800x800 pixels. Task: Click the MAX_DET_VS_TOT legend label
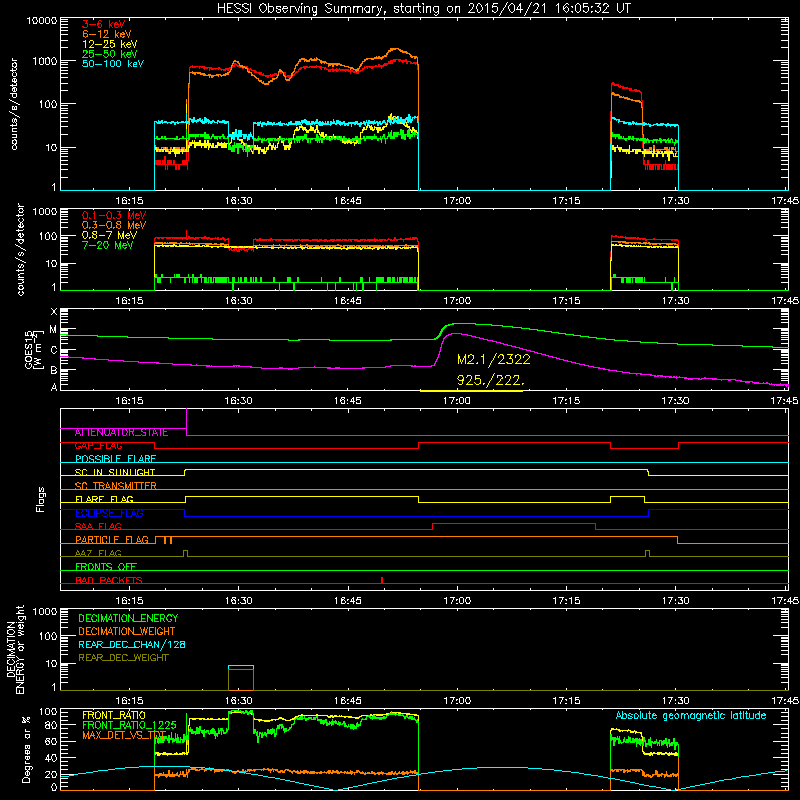tap(124, 735)
